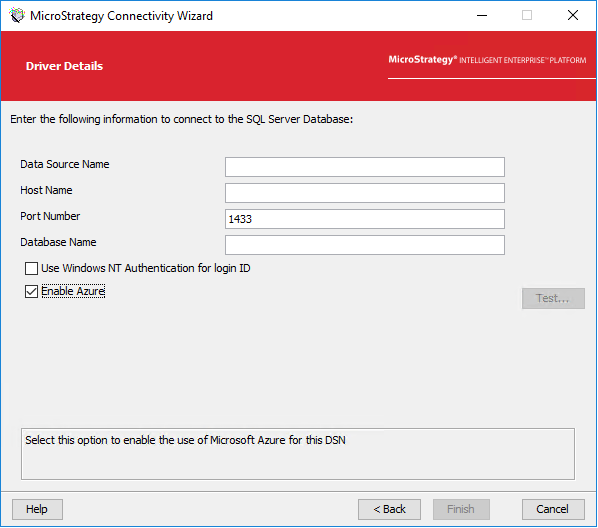598x528 pixels.
Task: Click the Data Source Name label
Action: point(65,164)
